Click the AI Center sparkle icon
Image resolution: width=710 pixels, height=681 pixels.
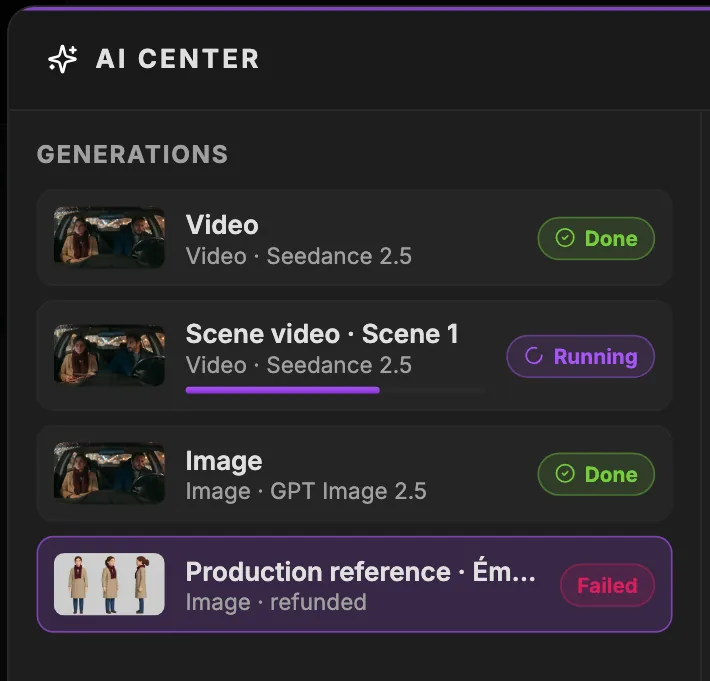coord(63,59)
